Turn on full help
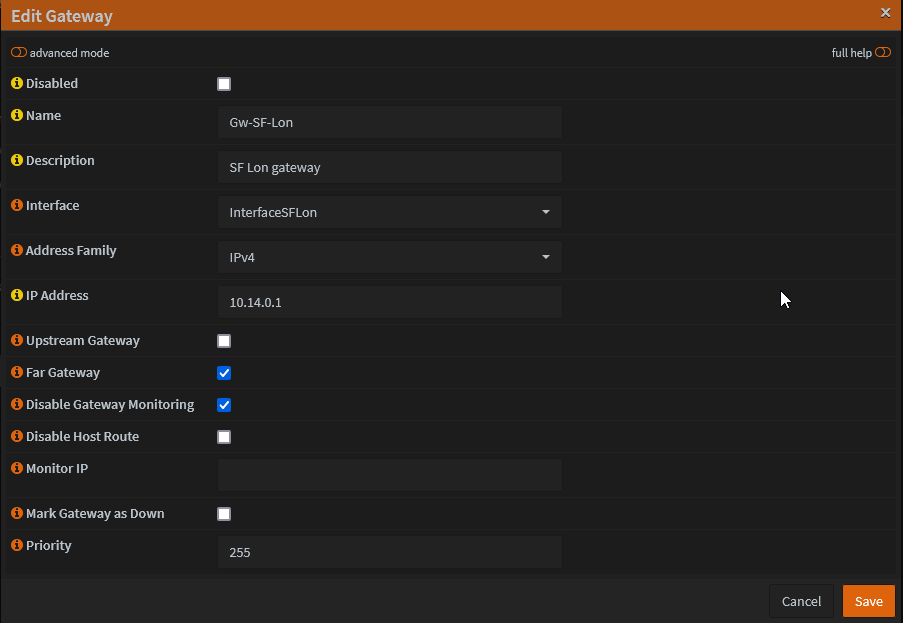Viewport: 903px width, 623px height. (x=883, y=53)
